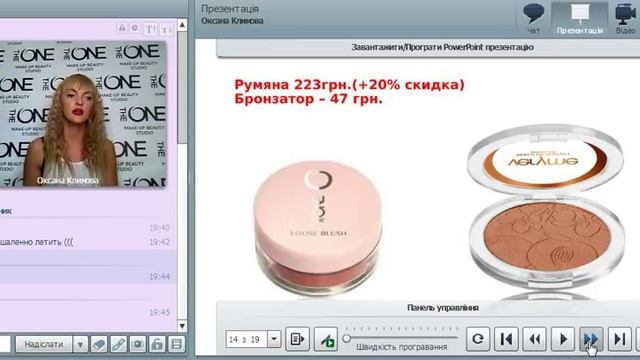Viewport: 640px width, 360px height.
Task: Click the 19:40 timestamp in chat
Action: coord(159,227)
